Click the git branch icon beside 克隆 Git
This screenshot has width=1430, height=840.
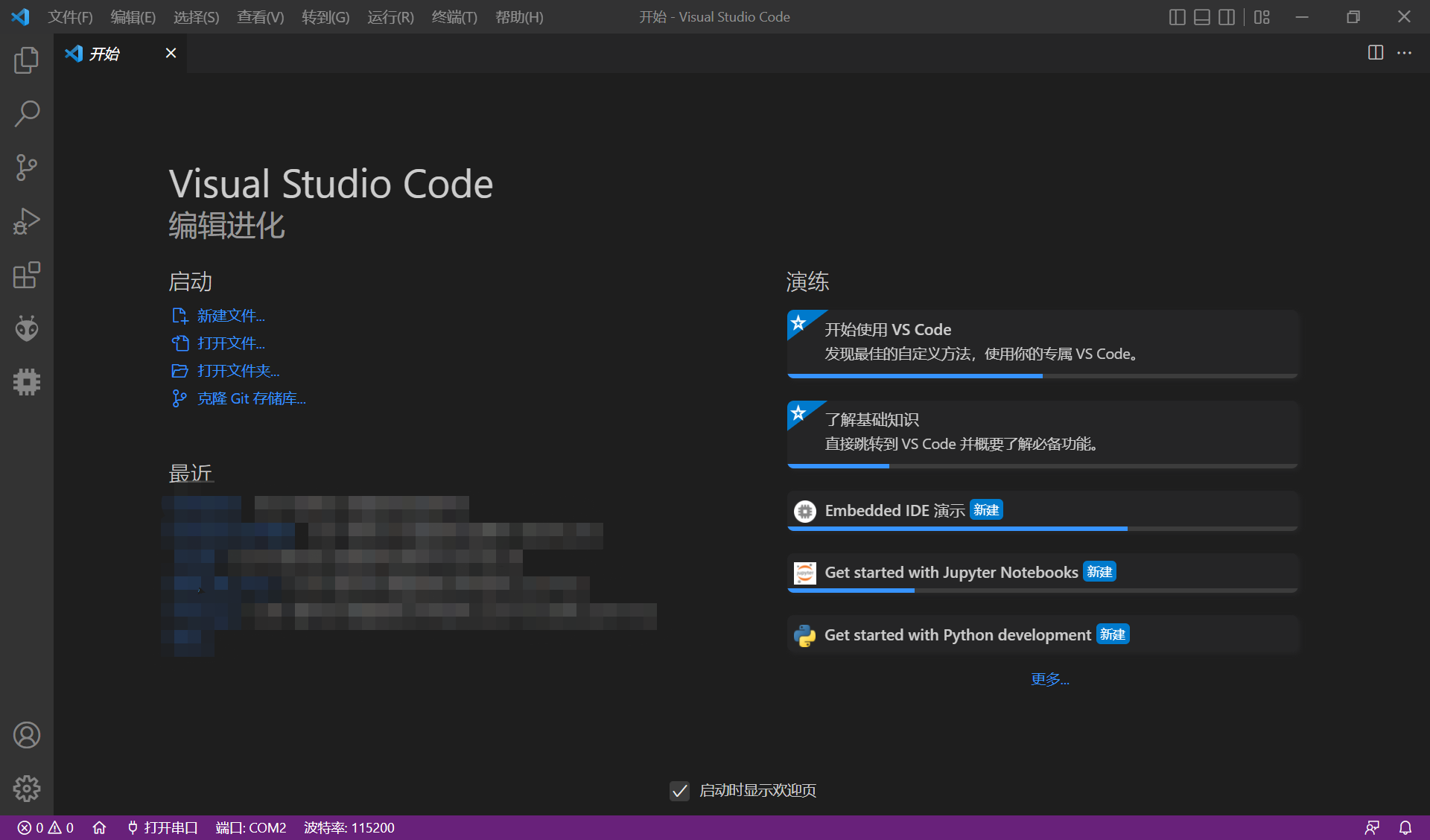[x=179, y=398]
